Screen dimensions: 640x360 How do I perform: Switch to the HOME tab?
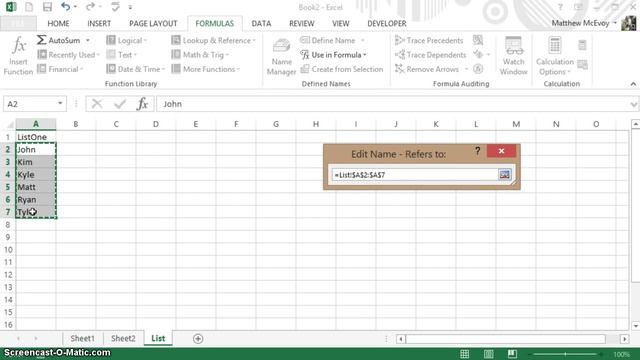pos(58,24)
